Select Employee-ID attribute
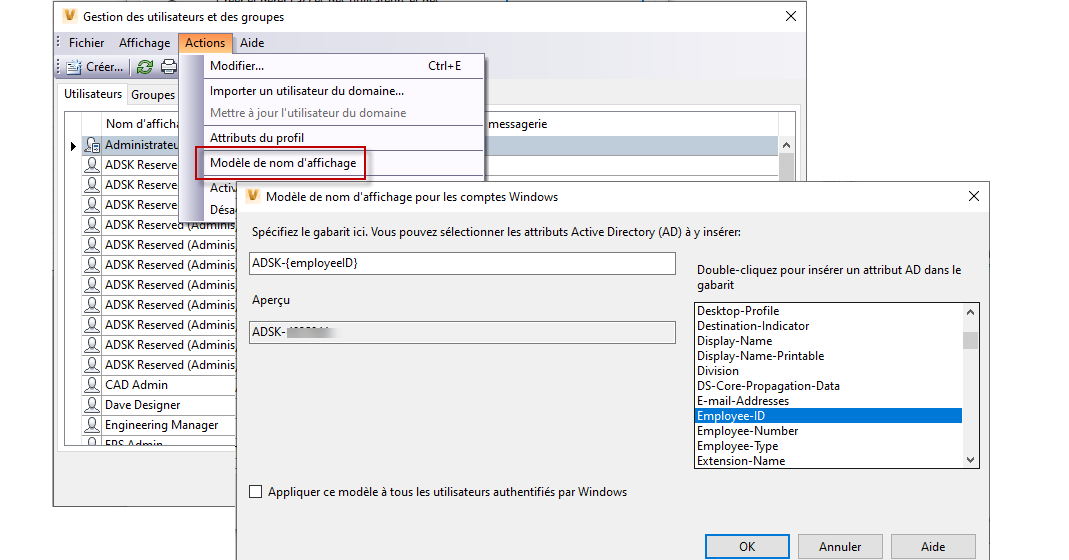 [x=828, y=416]
